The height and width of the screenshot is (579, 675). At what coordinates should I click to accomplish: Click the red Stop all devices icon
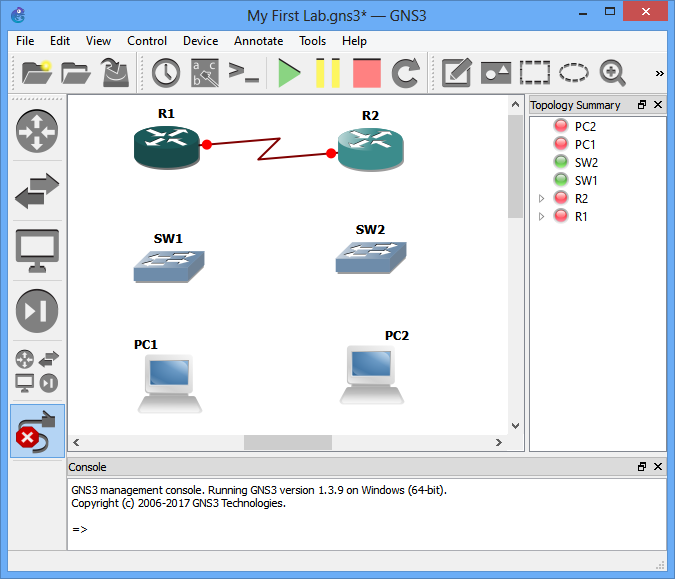(x=367, y=73)
